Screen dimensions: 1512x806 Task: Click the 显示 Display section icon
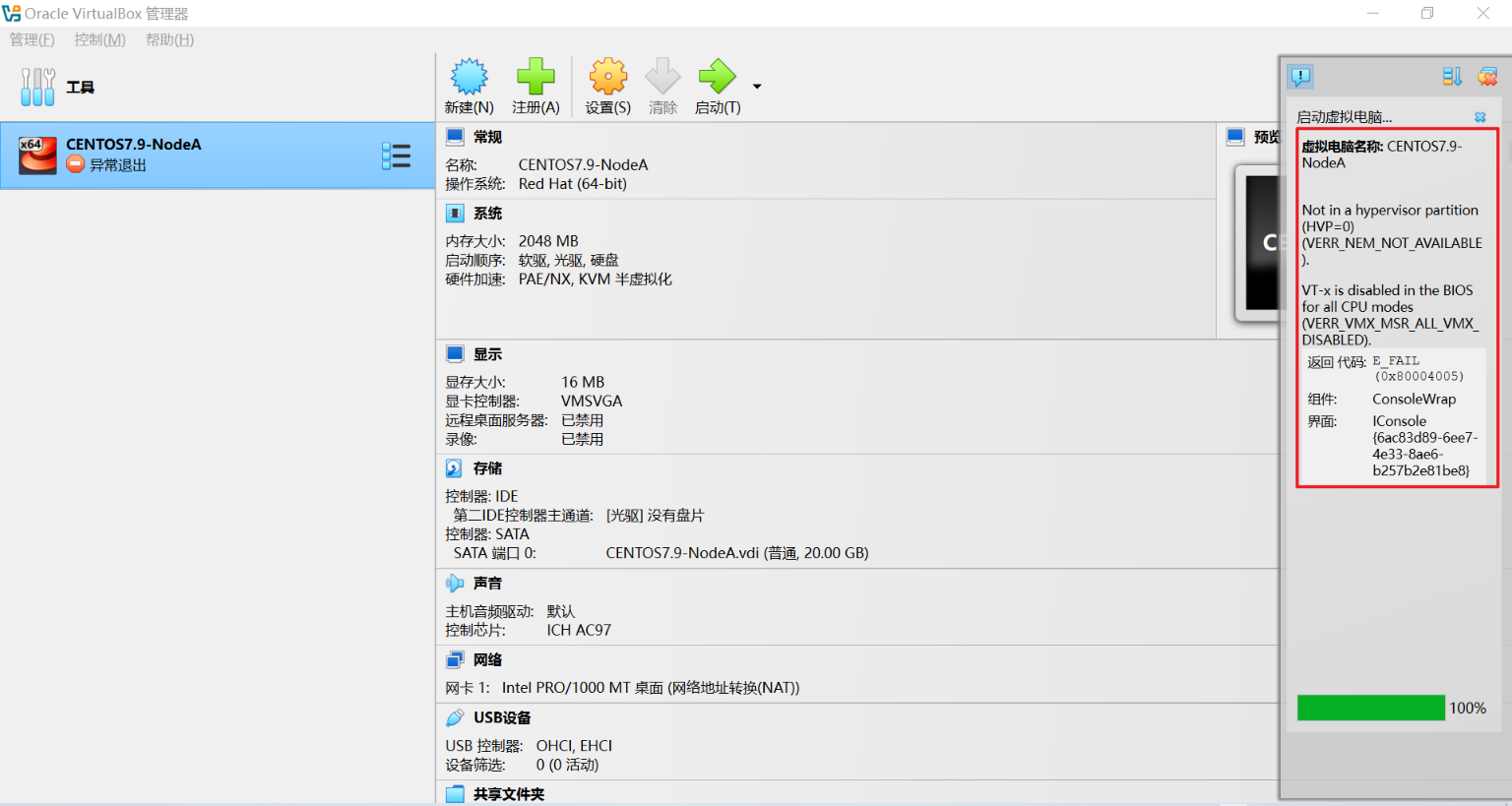click(x=455, y=354)
